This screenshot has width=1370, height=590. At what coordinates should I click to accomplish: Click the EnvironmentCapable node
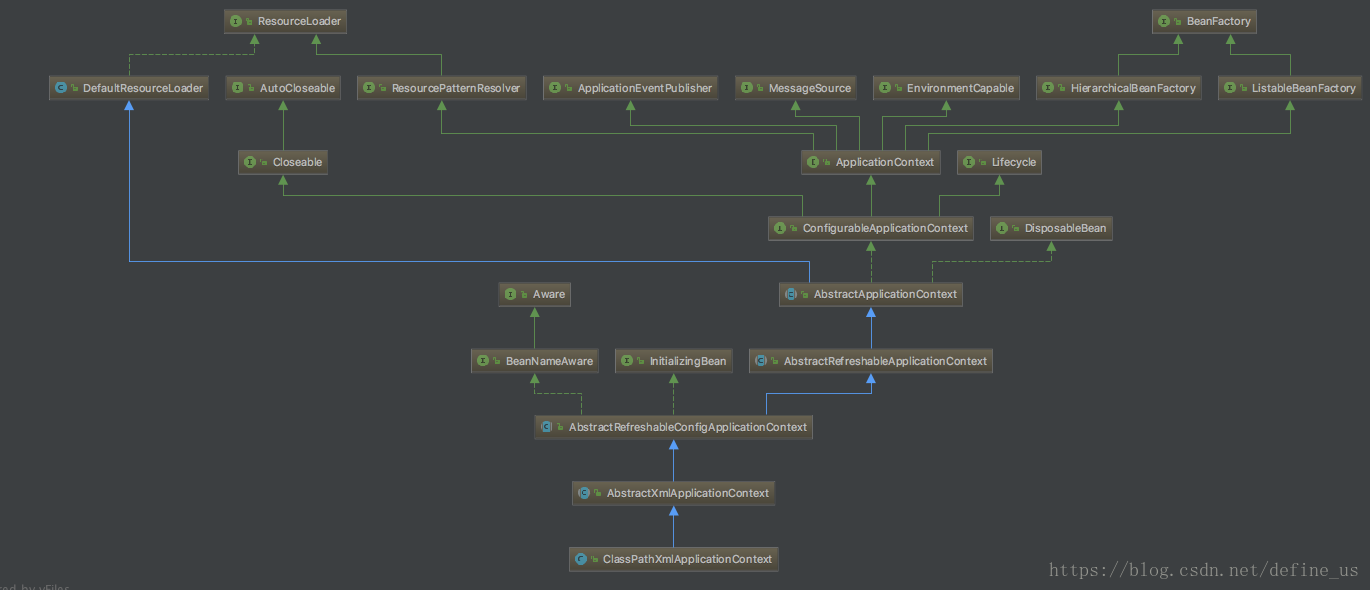pos(946,88)
